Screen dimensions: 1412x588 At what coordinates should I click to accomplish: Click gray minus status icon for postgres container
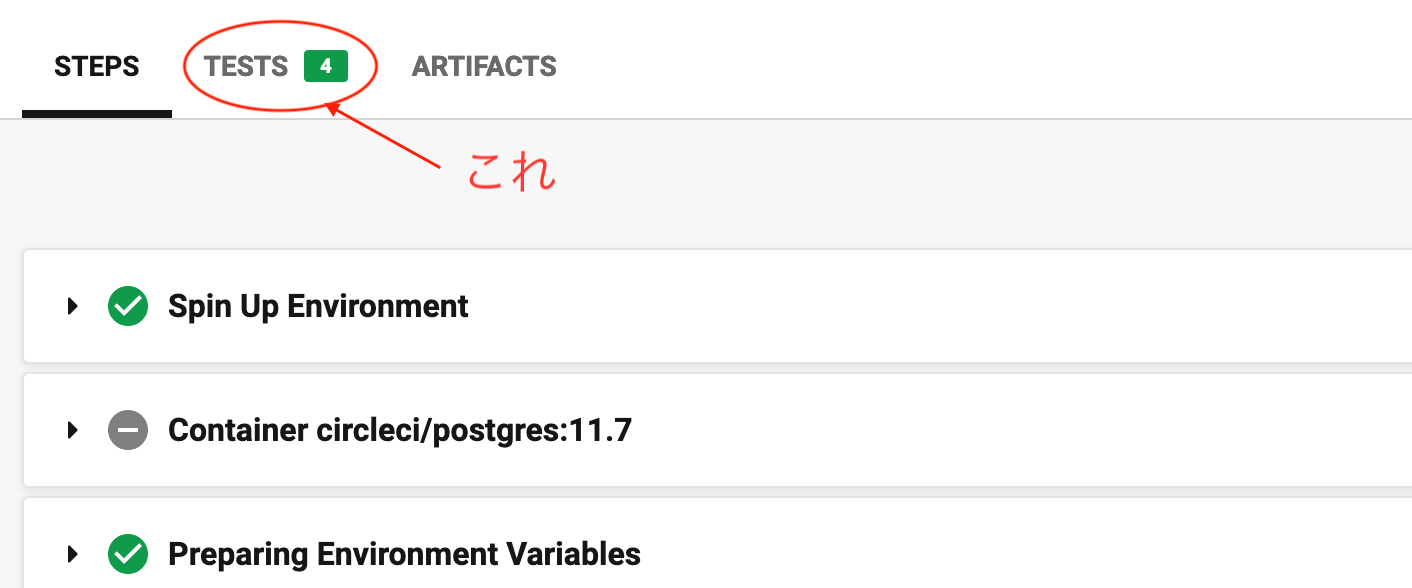128,430
